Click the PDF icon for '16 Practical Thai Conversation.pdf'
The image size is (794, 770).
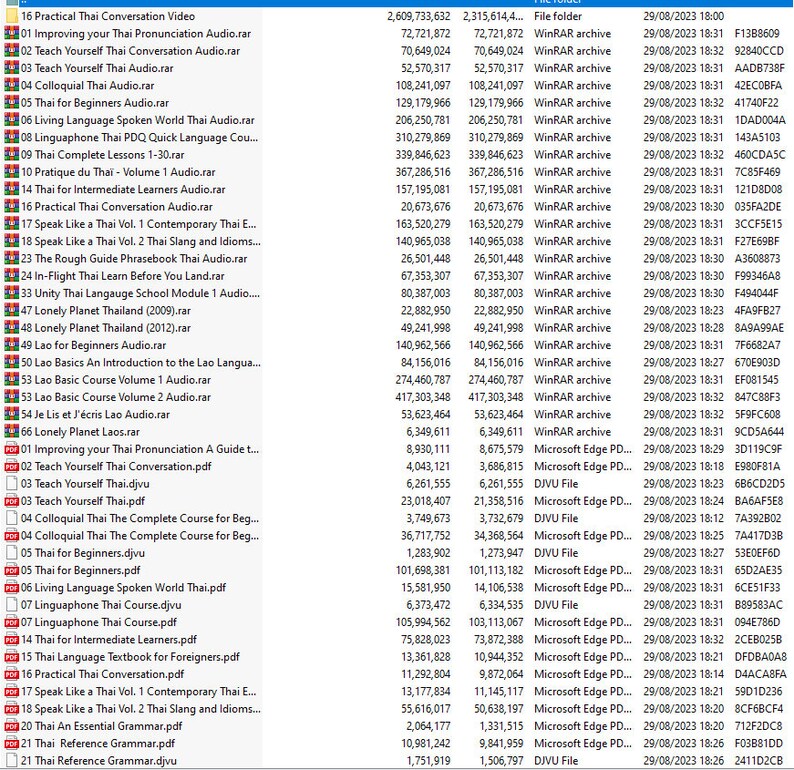12,674
